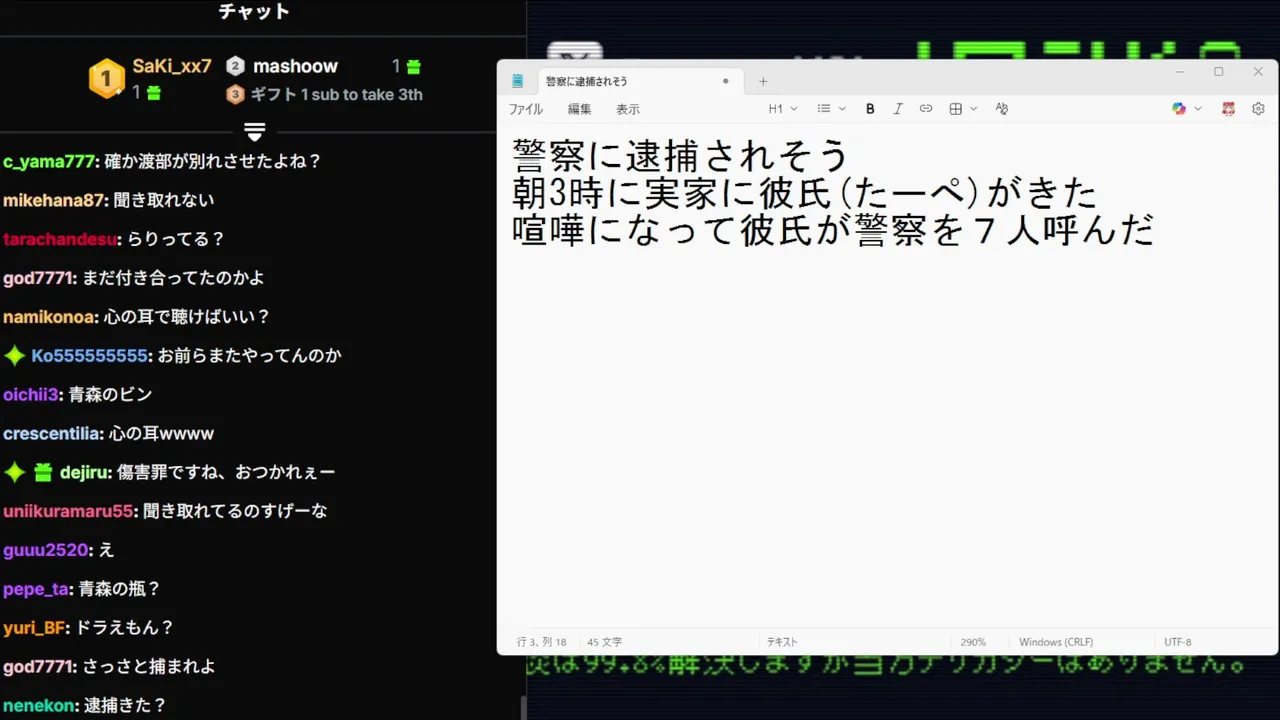Open the 表示 menu in Notepad
This screenshot has height=720, width=1280.
pyautogui.click(x=627, y=109)
